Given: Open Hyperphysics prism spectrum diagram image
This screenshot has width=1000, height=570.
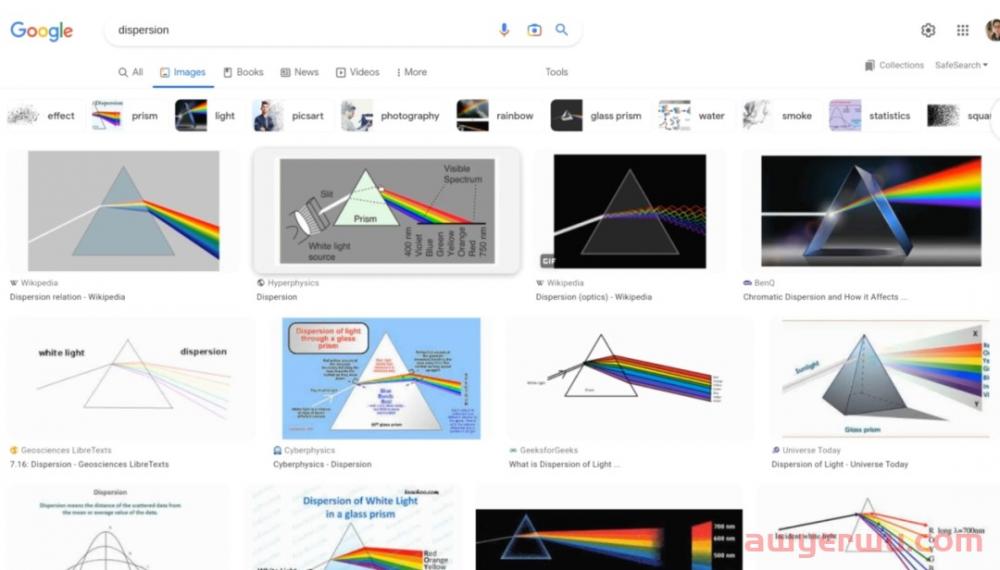Looking at the screenshot, I should (x=386, y=211).
